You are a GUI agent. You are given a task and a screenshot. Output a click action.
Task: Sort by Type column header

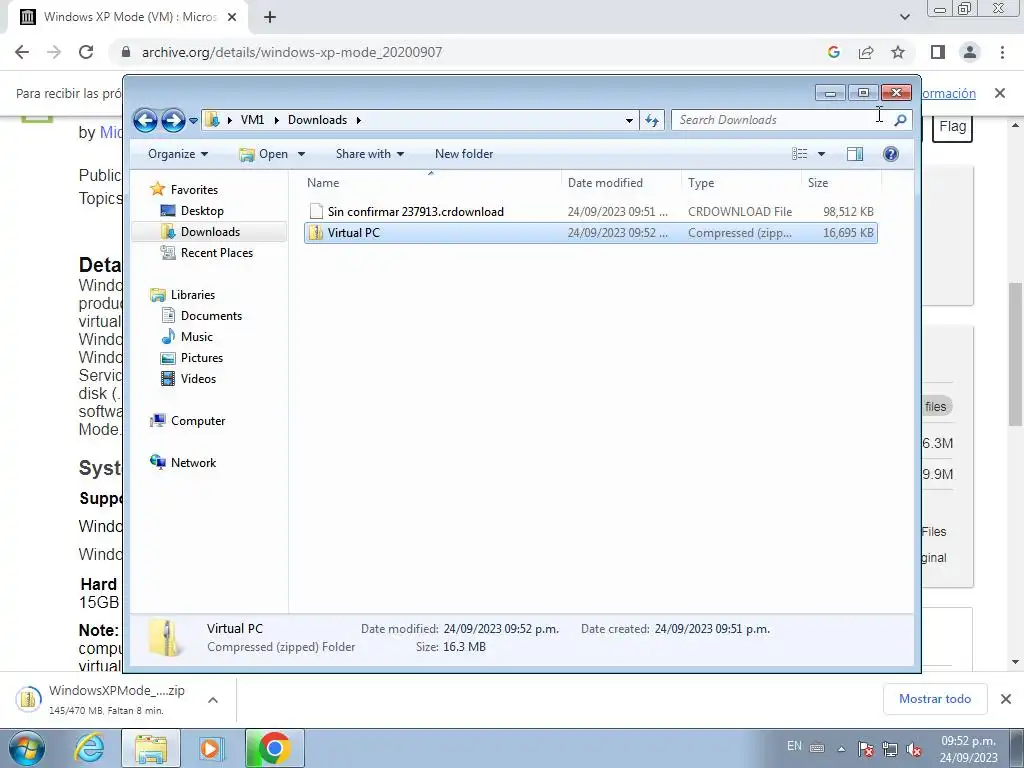pos(741,183)
